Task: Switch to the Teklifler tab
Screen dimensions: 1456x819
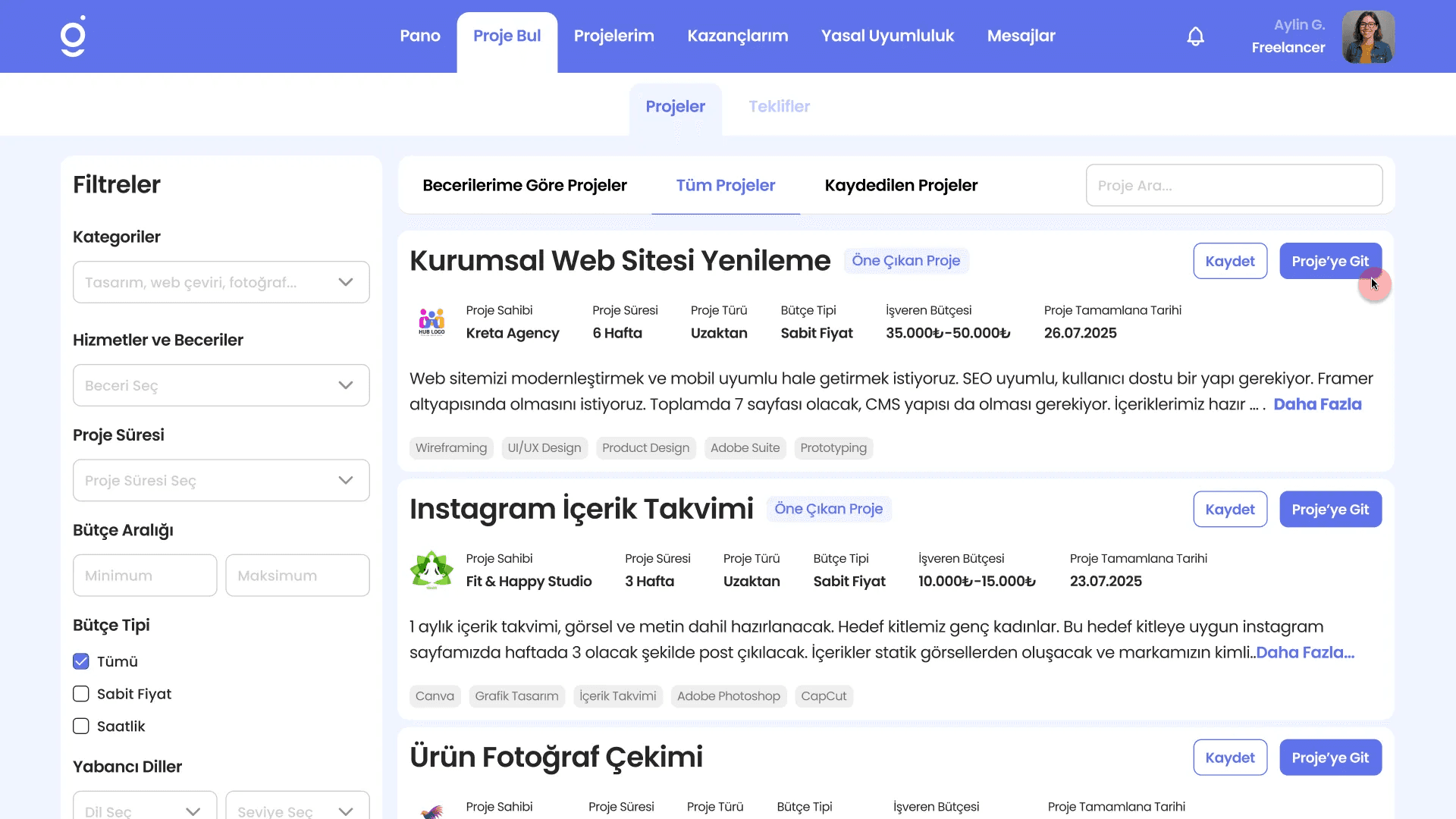Action: coord(779,107)
